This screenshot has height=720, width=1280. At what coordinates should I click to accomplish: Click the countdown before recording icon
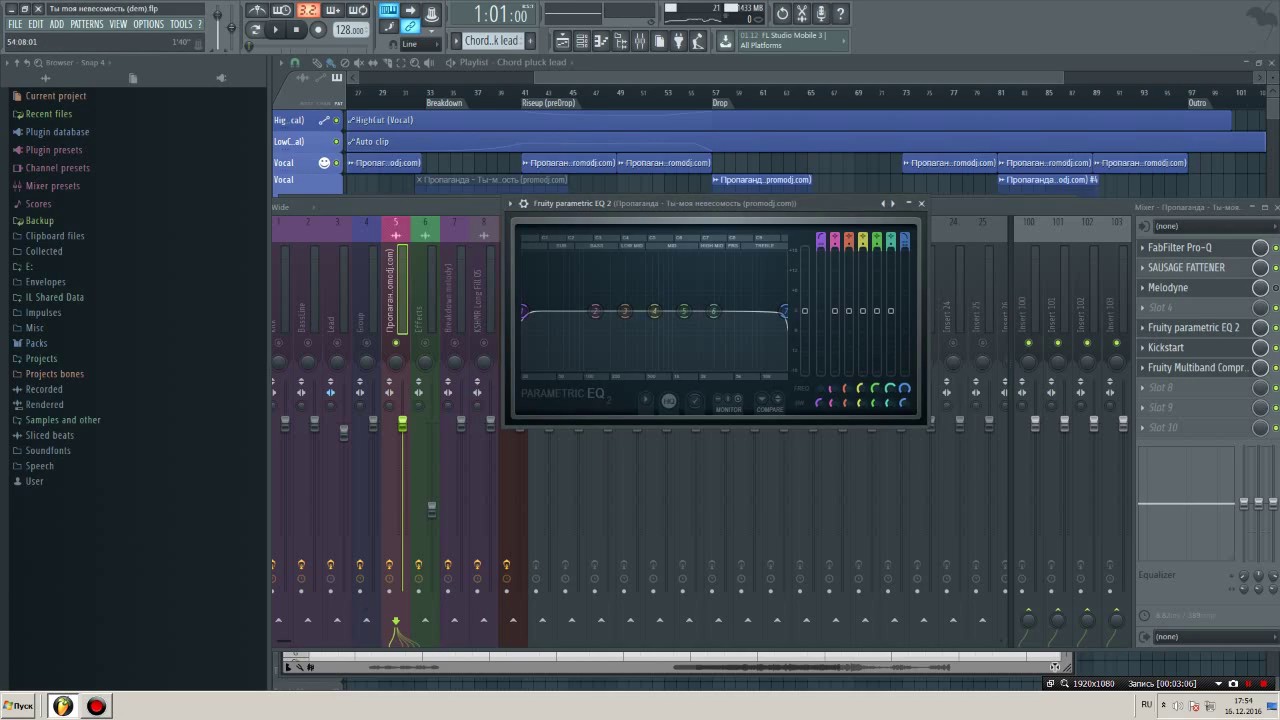[x=281, y=10]
